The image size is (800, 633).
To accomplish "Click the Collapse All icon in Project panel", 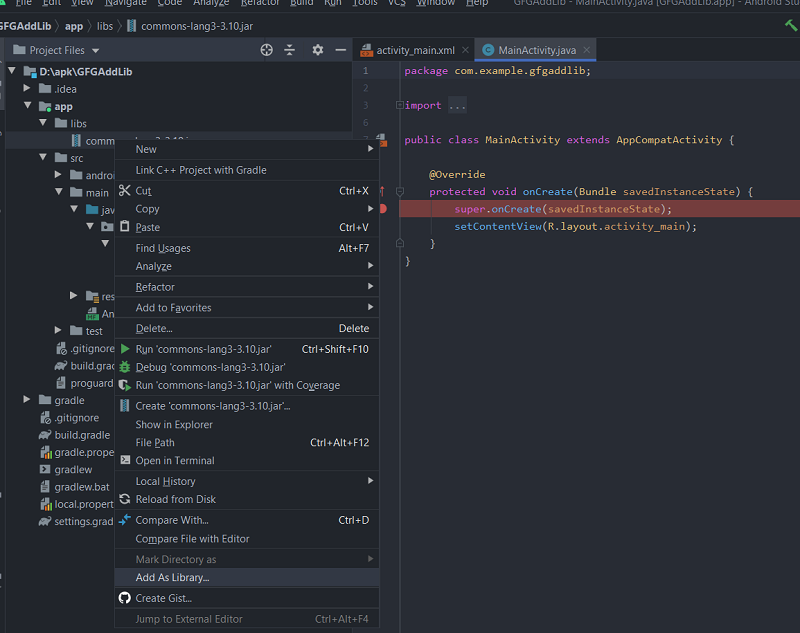I will pos(290,50).
